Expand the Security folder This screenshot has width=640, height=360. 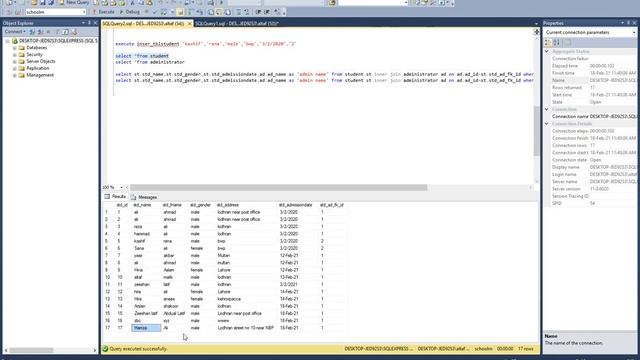tap(15, 55)
